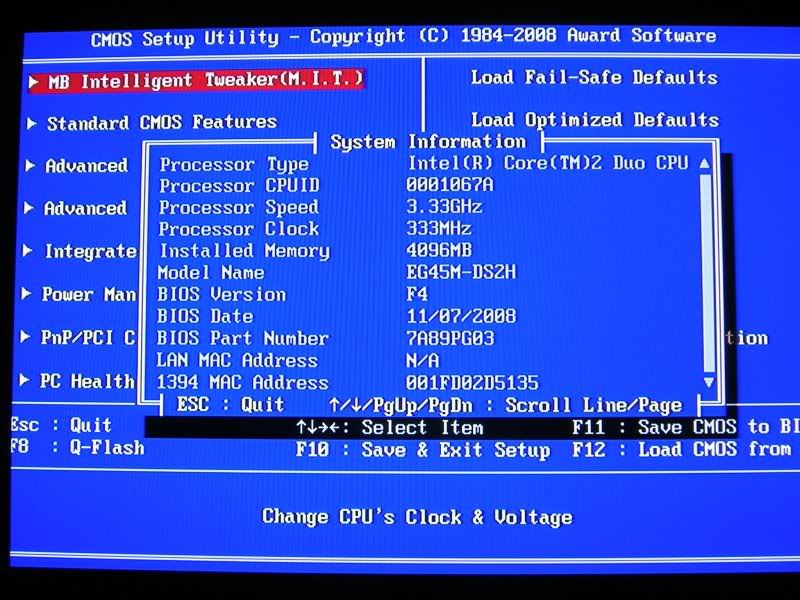
Task: Select the Processor Speed label
Action: pos(238,207)
